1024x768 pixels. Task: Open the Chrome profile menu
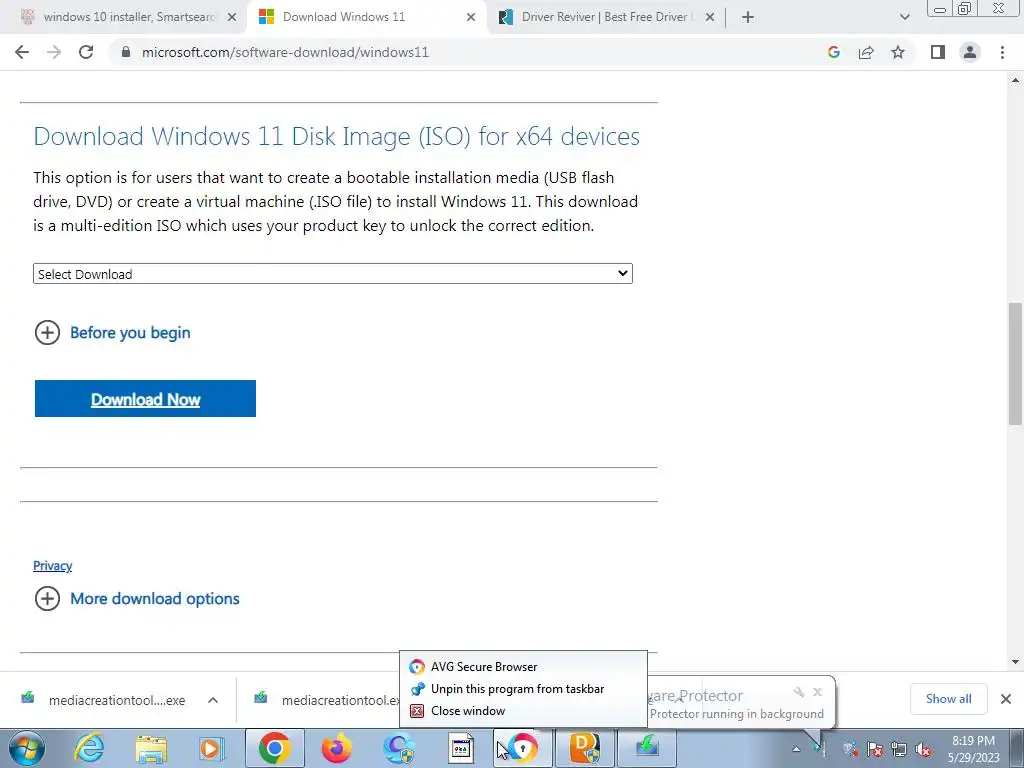[x=970, y=52]
